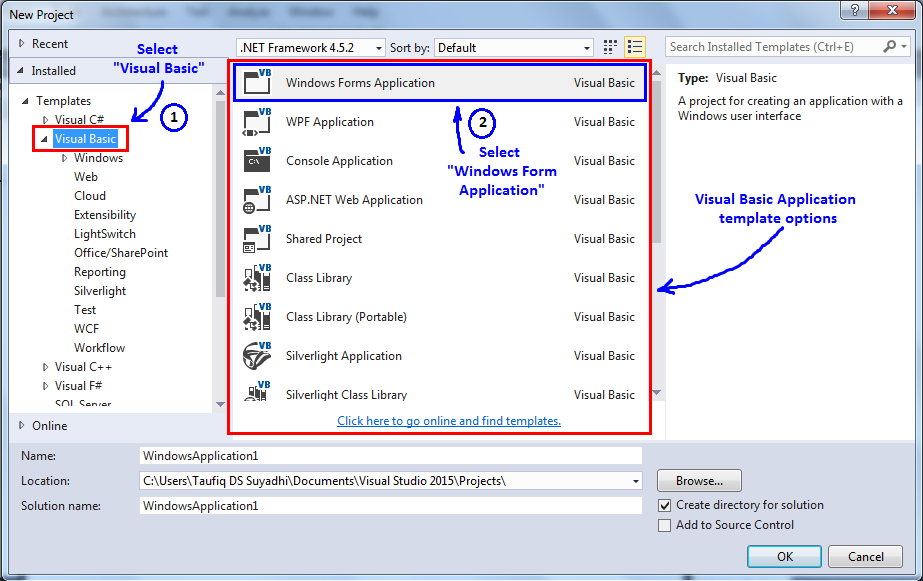Image resolution: width=923 pixels, height=581 pixels.
Task: Click the project Name input field
Action: (x=391, y=456)
